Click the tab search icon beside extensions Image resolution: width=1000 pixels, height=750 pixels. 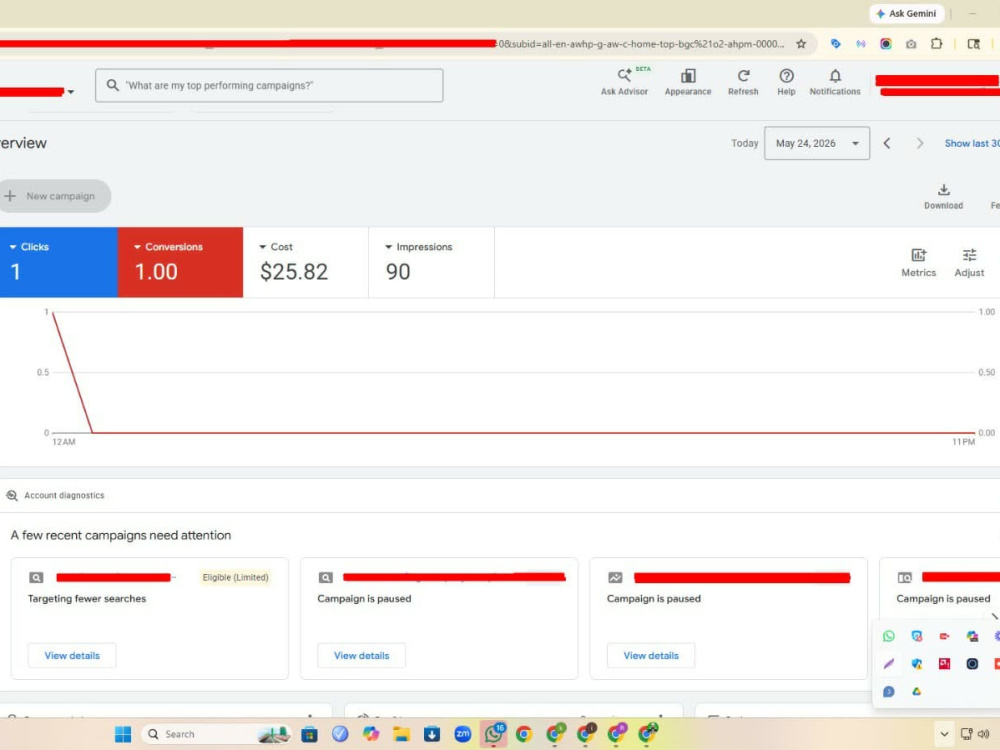click(973, 44)
